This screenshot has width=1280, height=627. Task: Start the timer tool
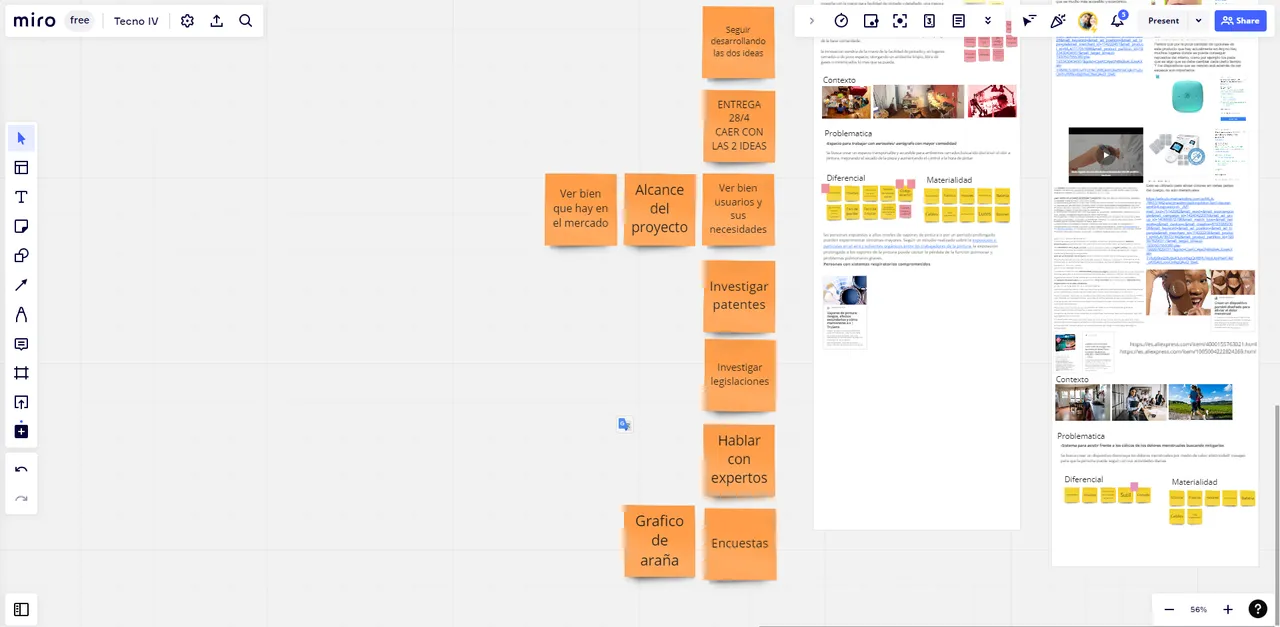[x=841, y=21]
